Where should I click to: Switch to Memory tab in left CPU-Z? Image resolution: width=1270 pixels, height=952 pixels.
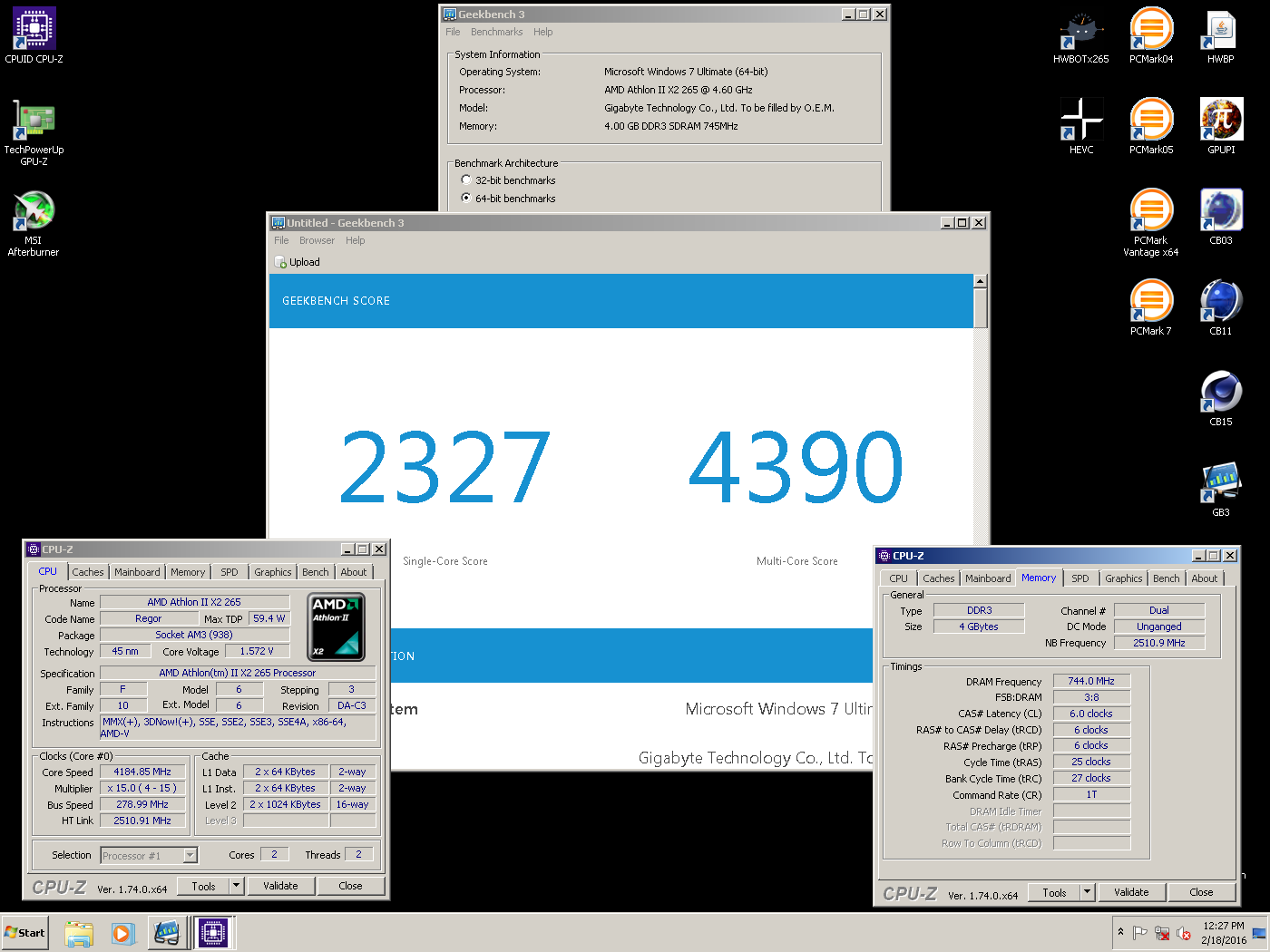(x=188, y=572)
